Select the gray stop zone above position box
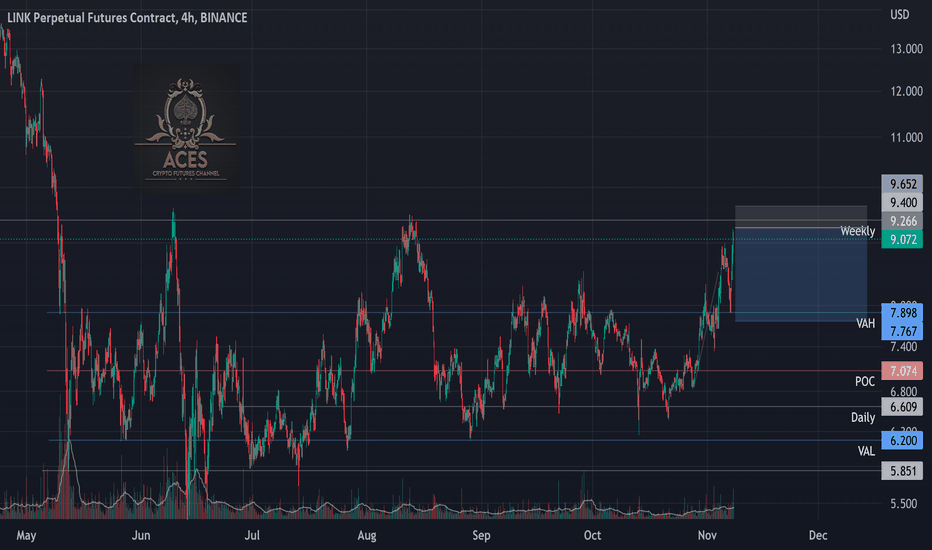Viewport: 932px width, 550px height. (x=801, y=216)
